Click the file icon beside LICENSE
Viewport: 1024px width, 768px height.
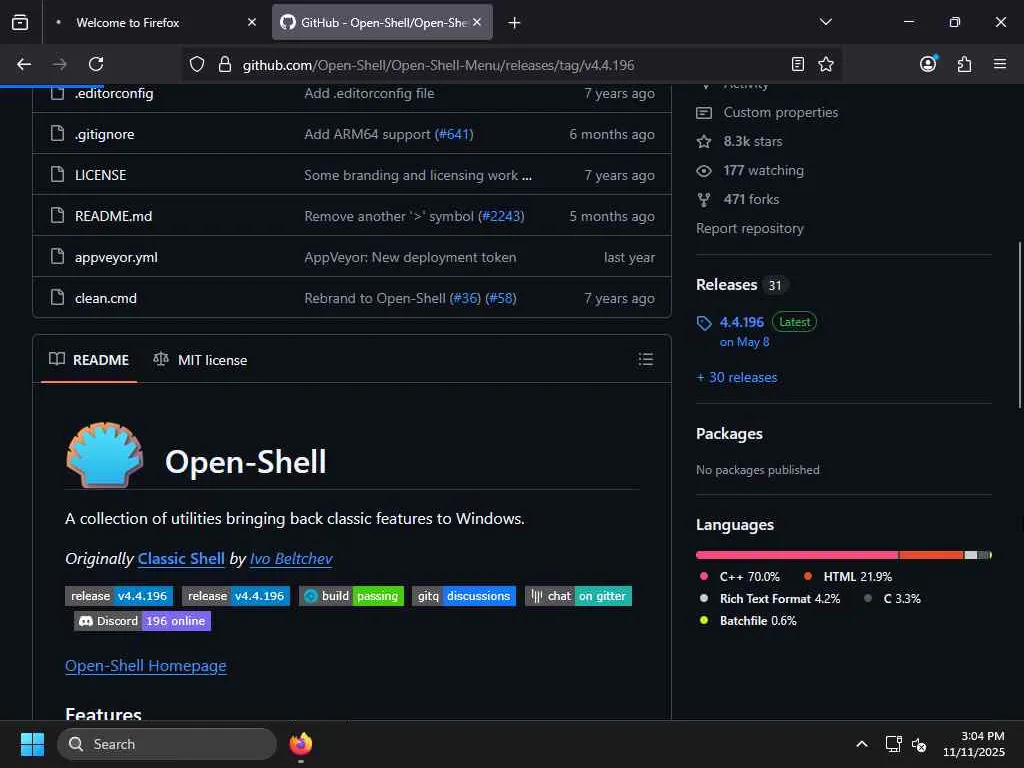coord(57,174)
